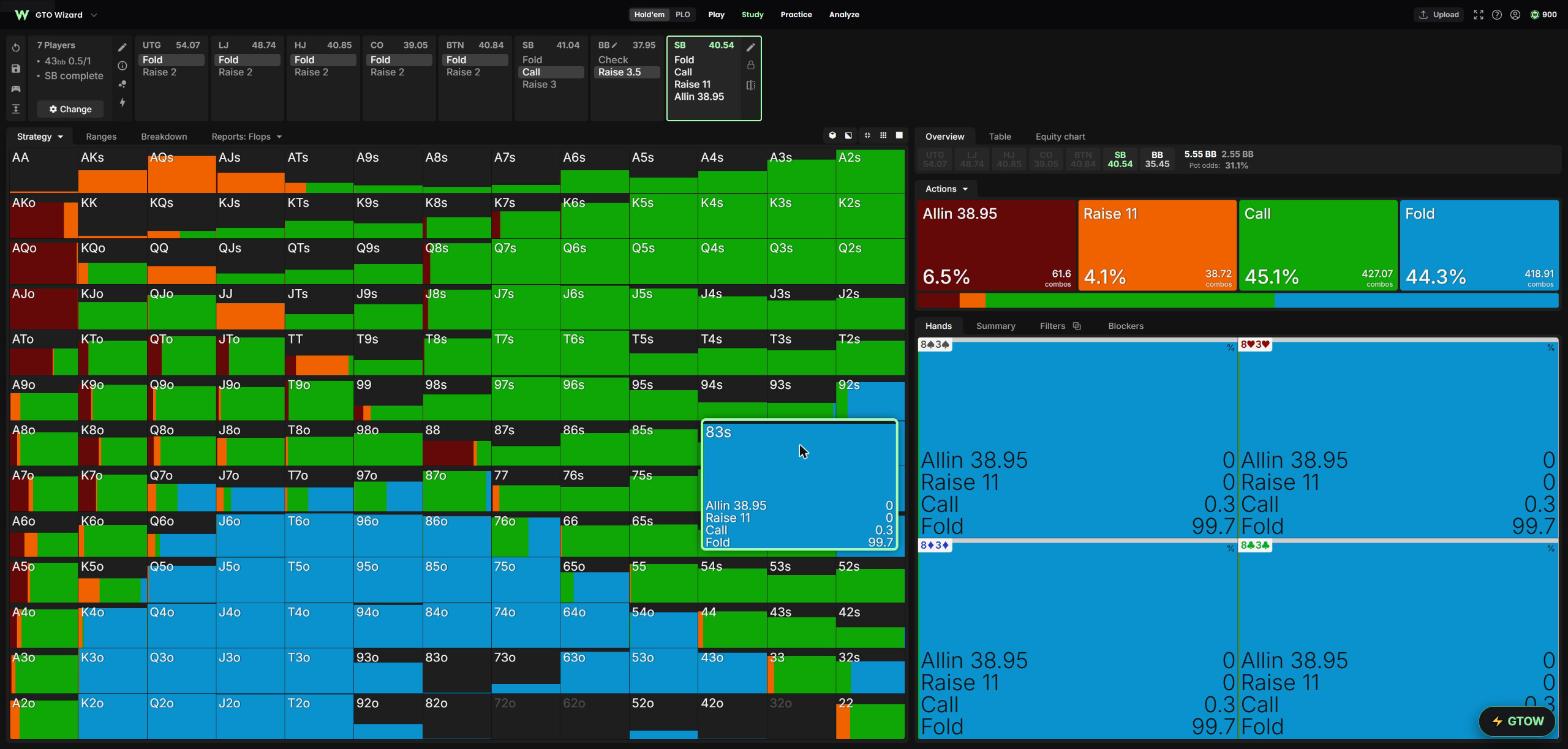1568x749 pixels.
Task: Click the orange Raise 11 action block
Action: click(x=1157, y=246)
